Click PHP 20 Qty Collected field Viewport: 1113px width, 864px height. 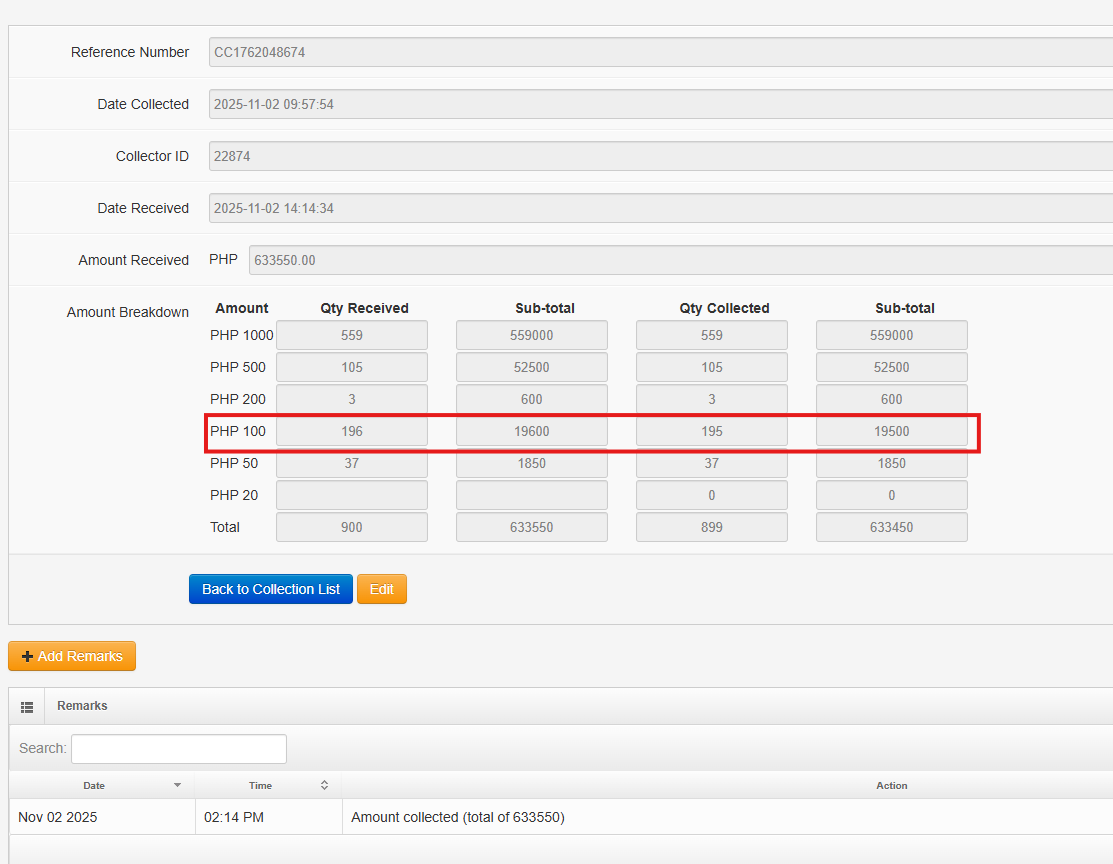[712, 495]
